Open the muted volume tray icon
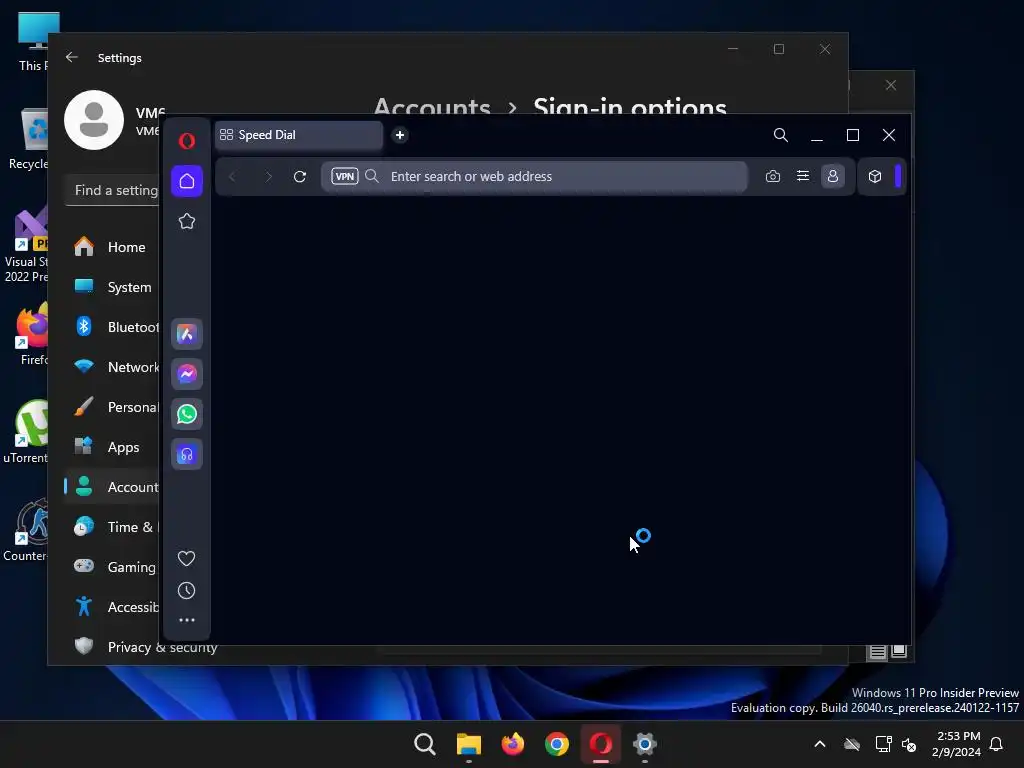Viewport: 1024px width, 768px height. pyautogui.click(x=909, y=744)
